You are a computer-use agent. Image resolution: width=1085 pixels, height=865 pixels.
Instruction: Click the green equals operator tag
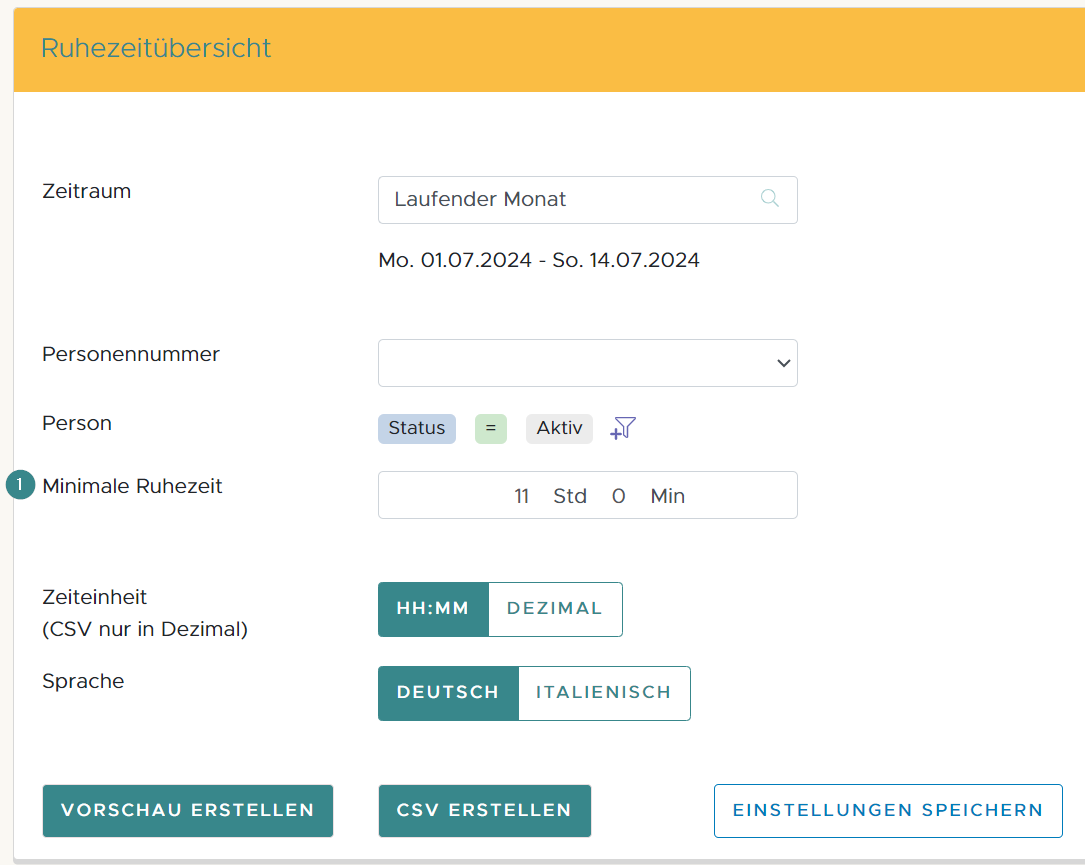(x=490, y=428)
